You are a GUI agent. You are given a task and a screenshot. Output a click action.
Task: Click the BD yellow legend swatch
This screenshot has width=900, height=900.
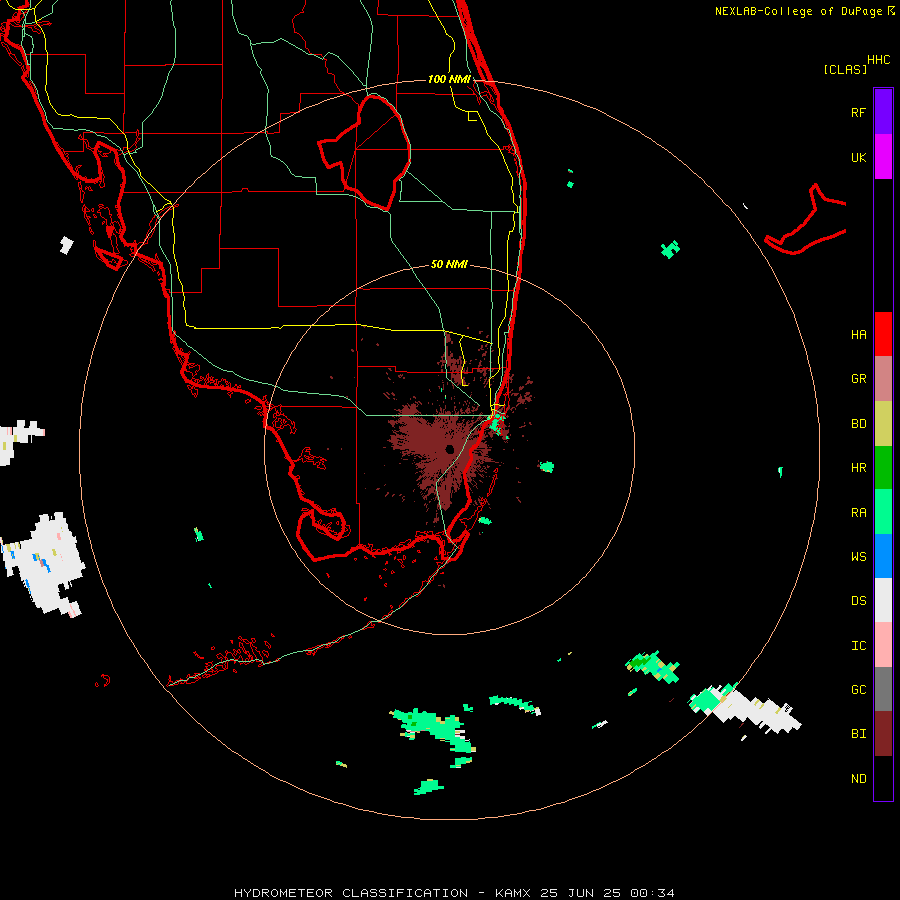coord(883,424)
